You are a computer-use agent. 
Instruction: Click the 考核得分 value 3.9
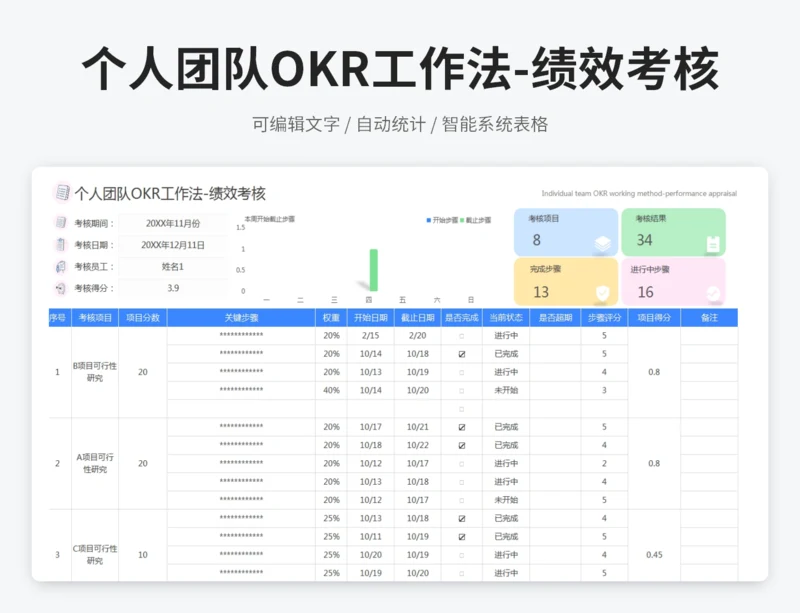[x=173, y=288]
